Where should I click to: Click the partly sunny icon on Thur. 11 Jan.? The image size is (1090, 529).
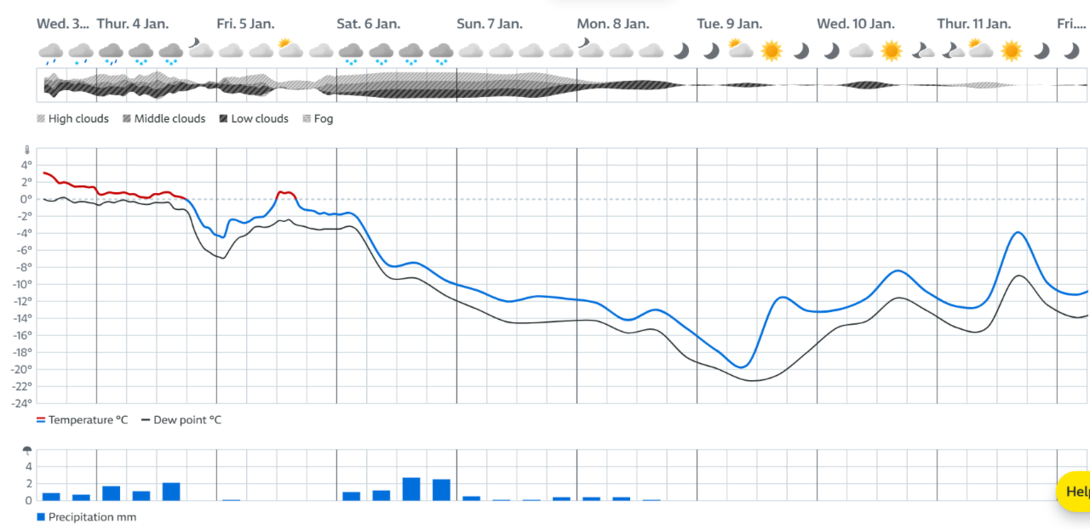coord(981,49)
